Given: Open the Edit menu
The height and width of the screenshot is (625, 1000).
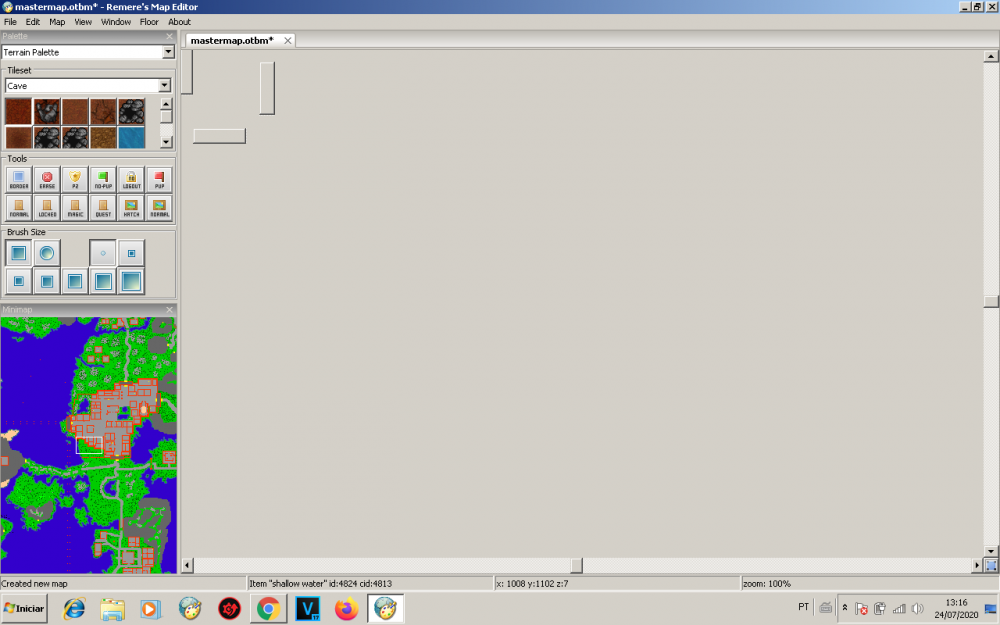Looking at the screenshot, I should pyautogui.click(x=33, y=22).
